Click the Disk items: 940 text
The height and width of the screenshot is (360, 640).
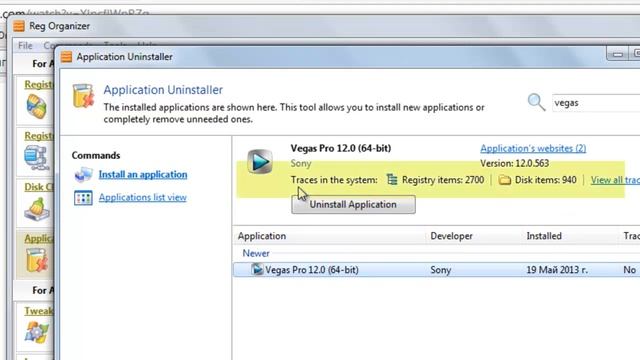coord(546,180)
